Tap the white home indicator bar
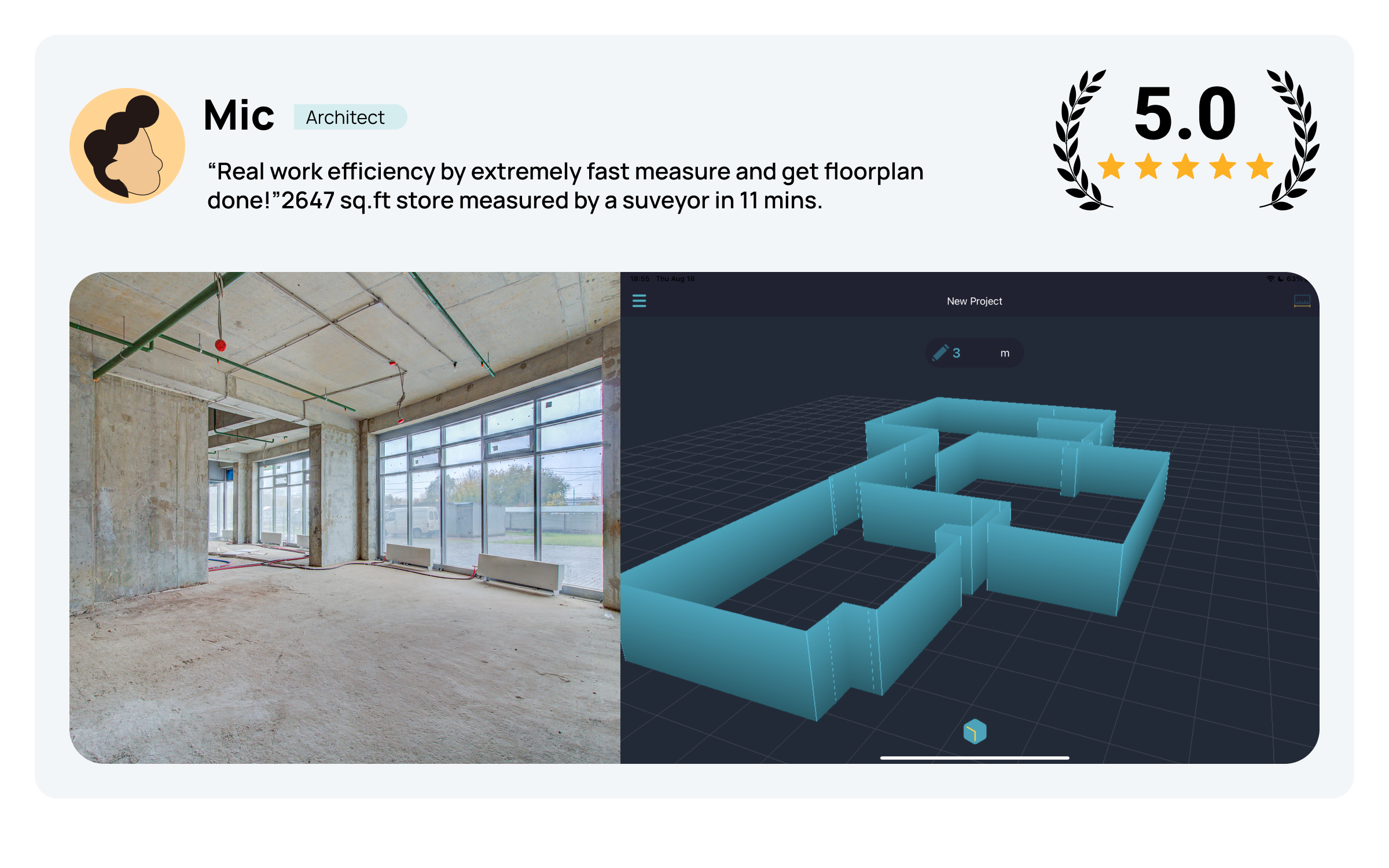 point(975,757)
